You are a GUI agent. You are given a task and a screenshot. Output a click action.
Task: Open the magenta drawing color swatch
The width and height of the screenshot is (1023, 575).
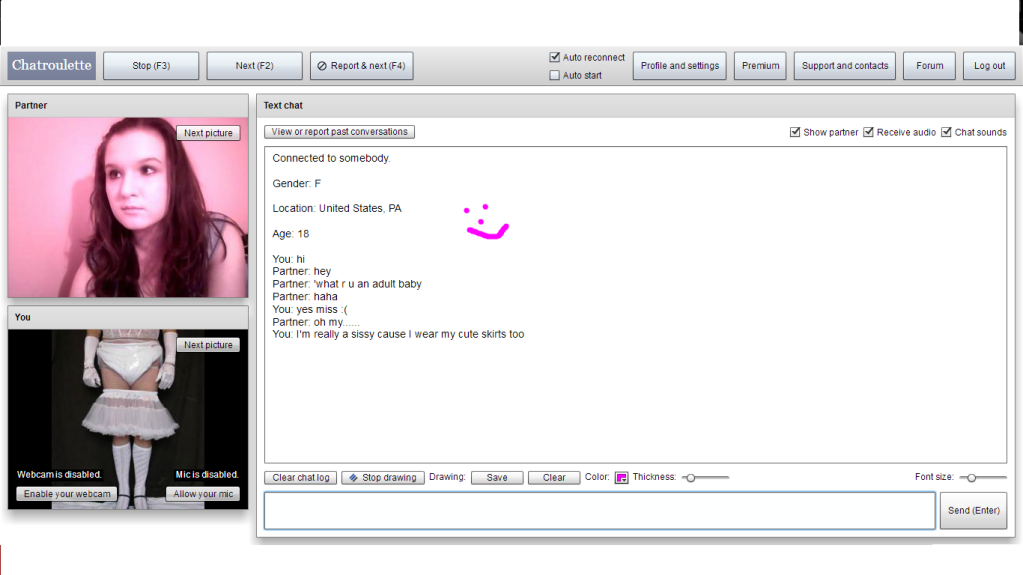[x=621, y=478]
